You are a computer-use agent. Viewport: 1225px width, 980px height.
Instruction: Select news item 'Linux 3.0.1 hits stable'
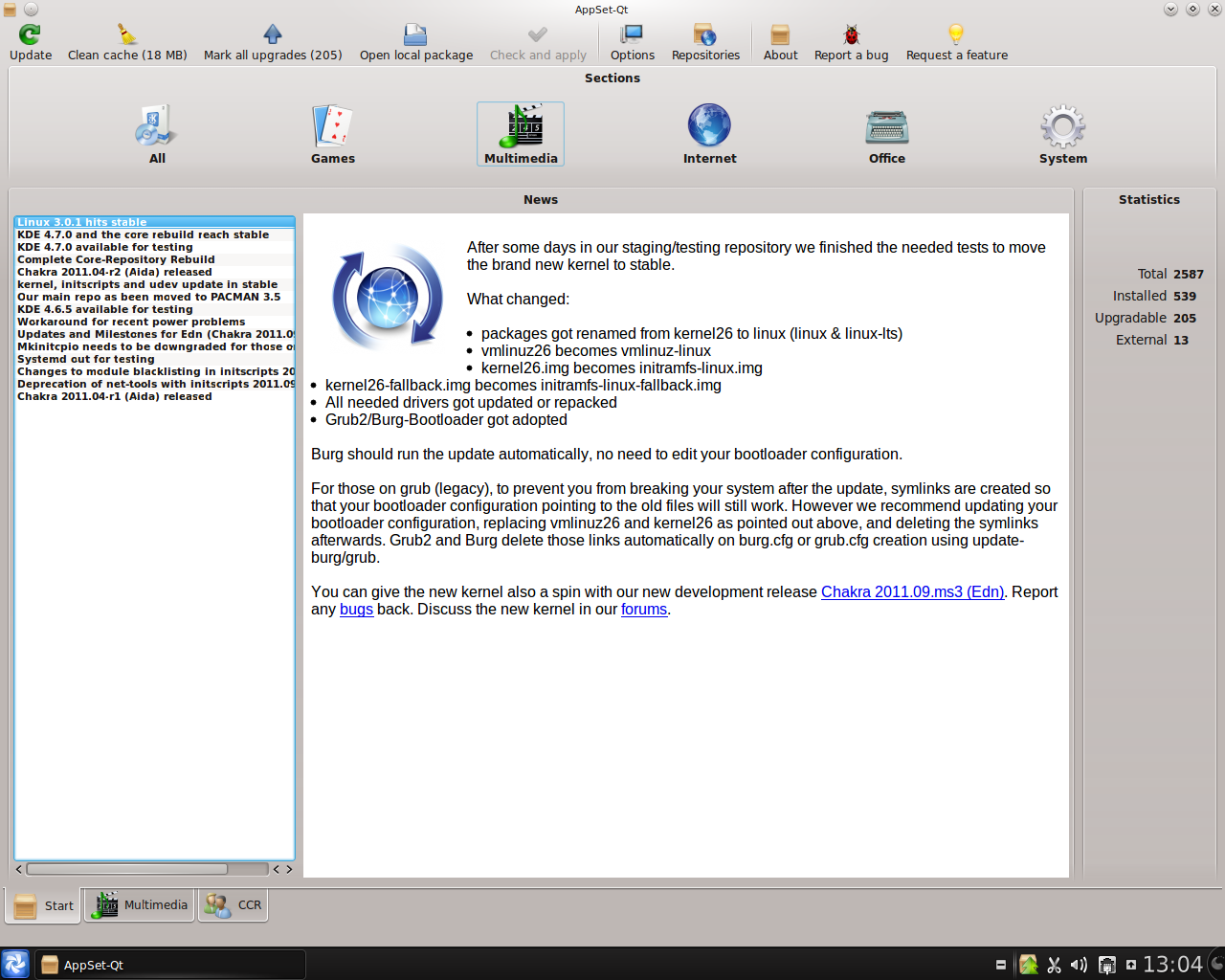pyautogui.click(x=154, y=222)
